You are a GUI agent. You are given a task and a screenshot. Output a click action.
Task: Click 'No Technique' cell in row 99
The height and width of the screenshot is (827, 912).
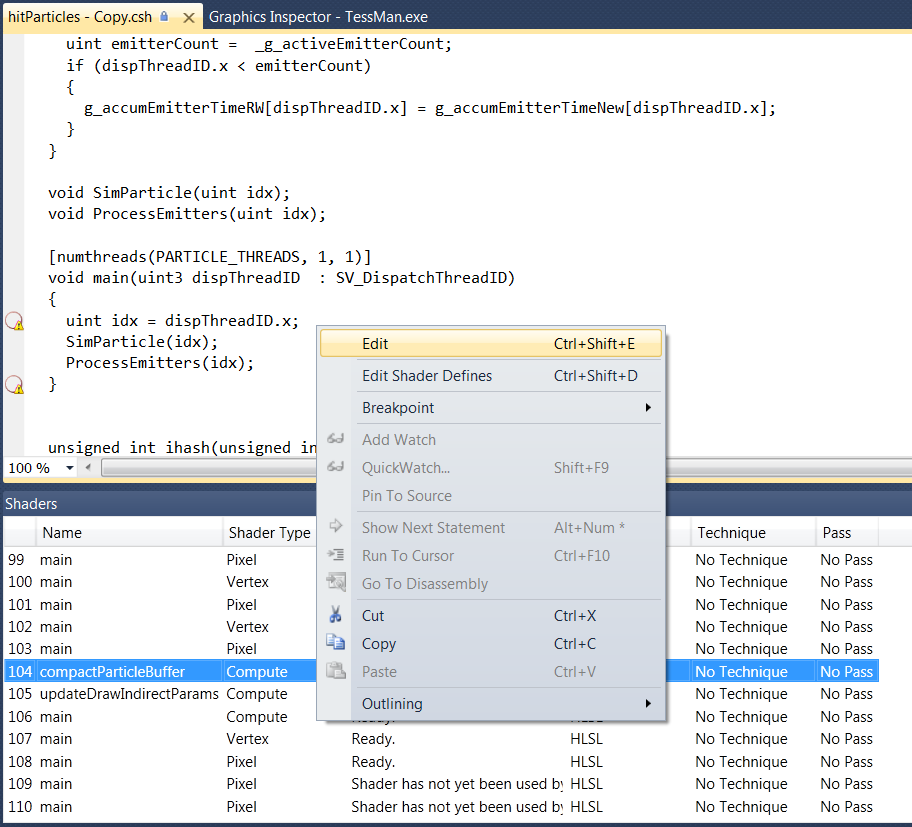(x=741, y=559)
